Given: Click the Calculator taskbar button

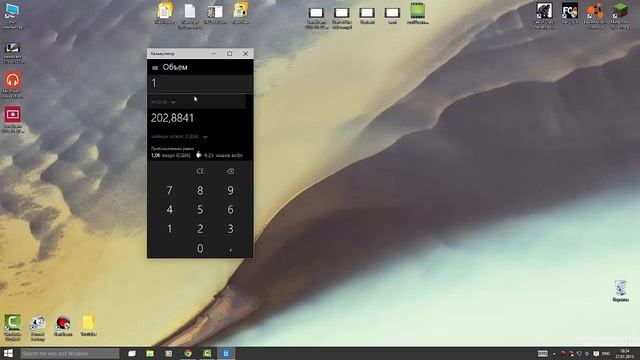Looking at the screenshot, I should pos(226,353).
